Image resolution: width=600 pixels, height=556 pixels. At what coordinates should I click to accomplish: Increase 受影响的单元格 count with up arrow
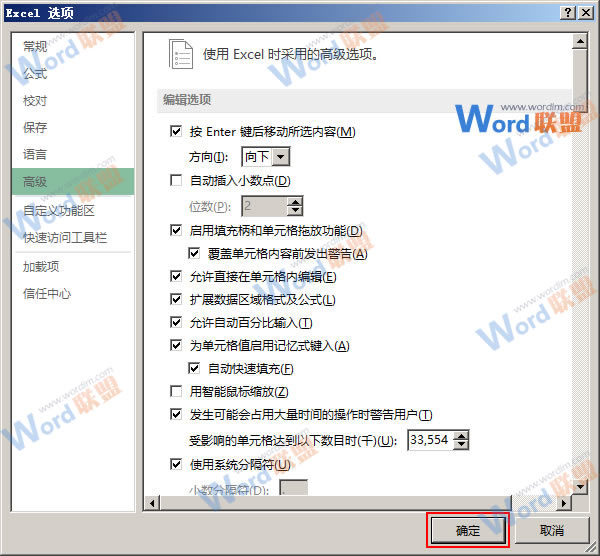click(461, 435)
